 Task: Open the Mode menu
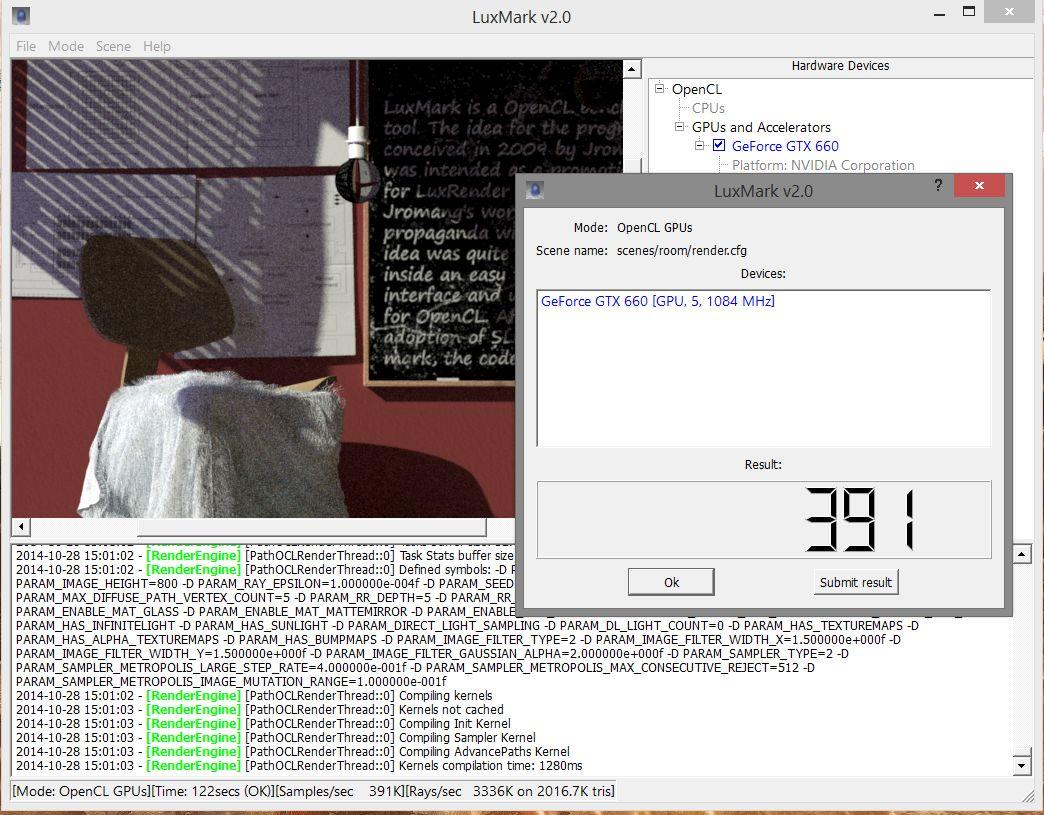click(x=66, y=46)
